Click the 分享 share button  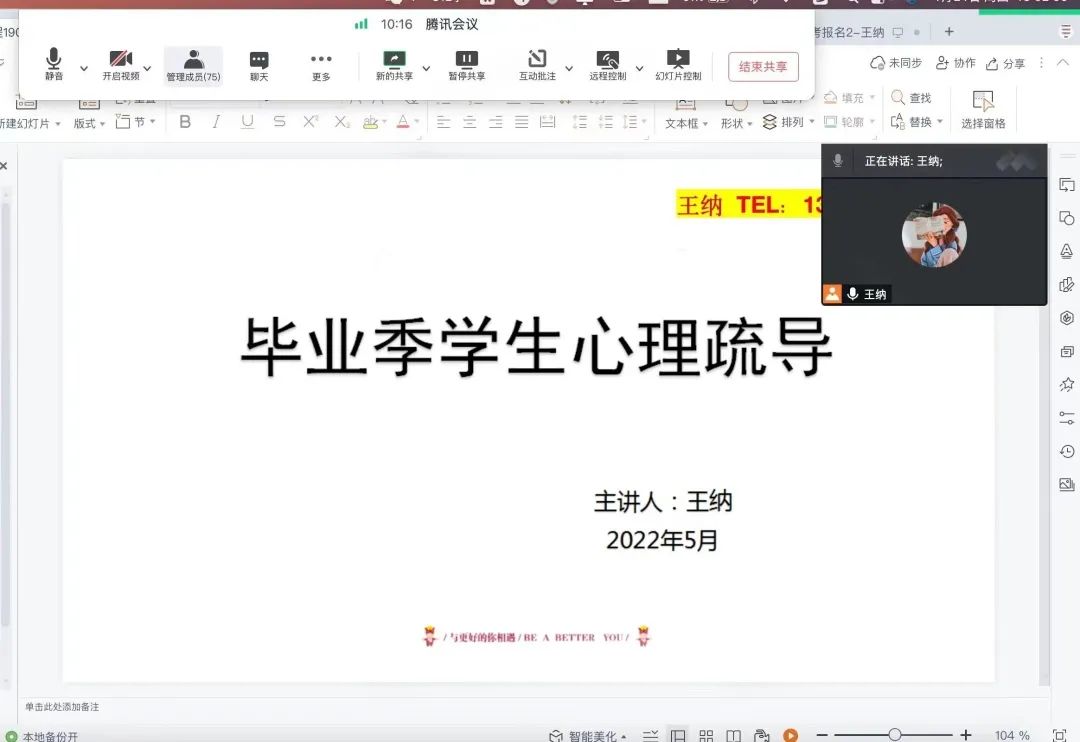pyautogui.click(x=1006, y=63)
